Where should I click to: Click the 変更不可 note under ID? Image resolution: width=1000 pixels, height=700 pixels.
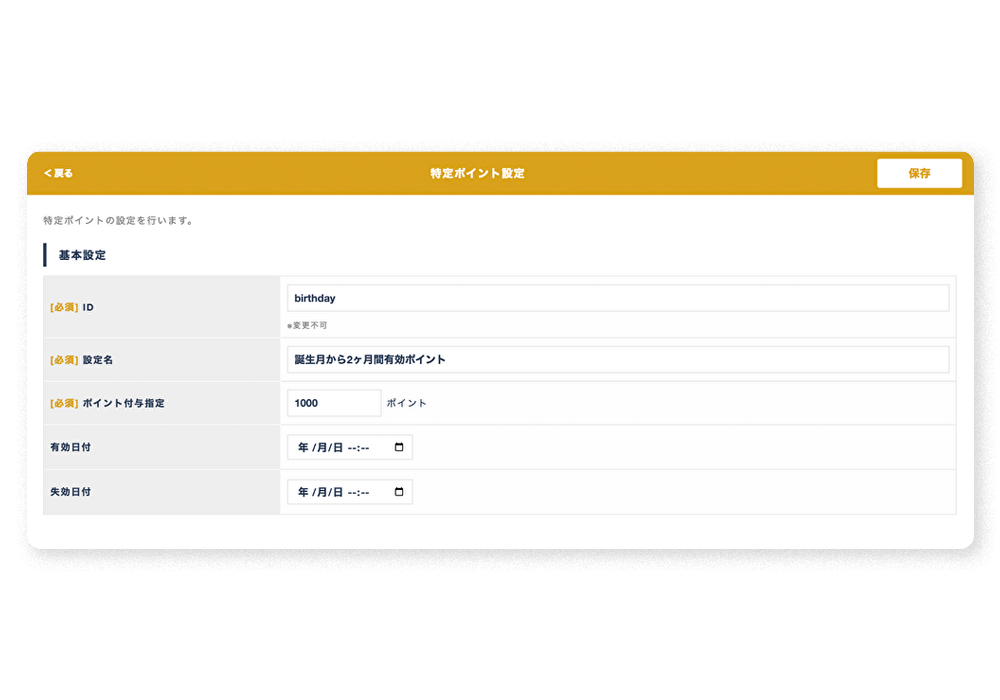point(308,325)
